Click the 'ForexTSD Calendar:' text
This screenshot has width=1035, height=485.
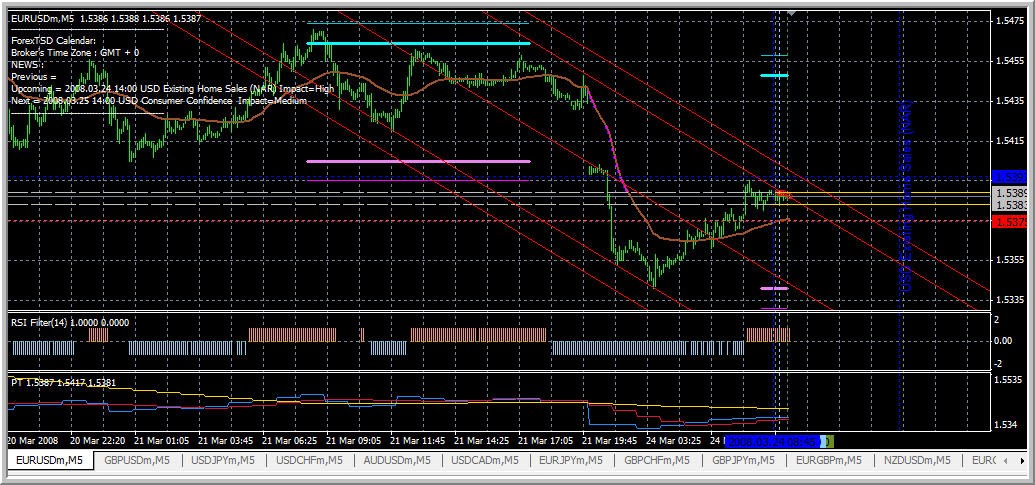[53, 40]
